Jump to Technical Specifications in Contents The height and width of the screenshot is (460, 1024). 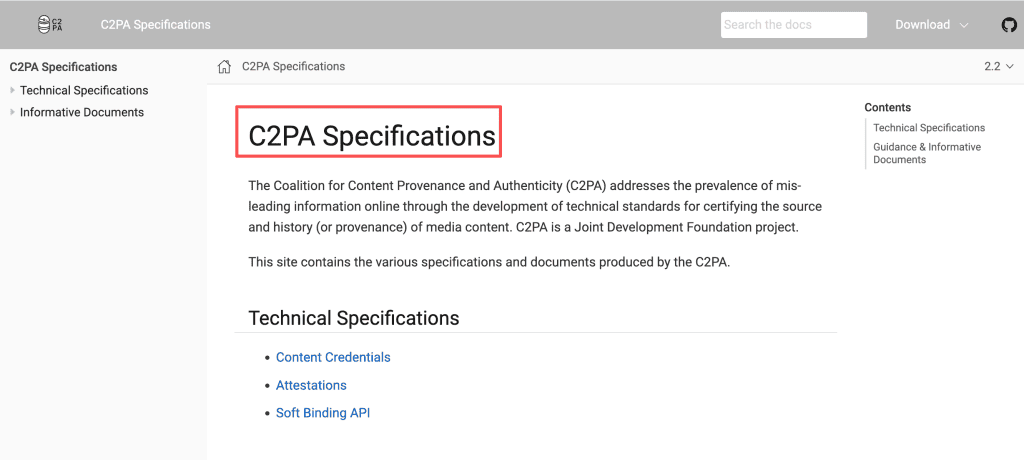click(929, 128)
